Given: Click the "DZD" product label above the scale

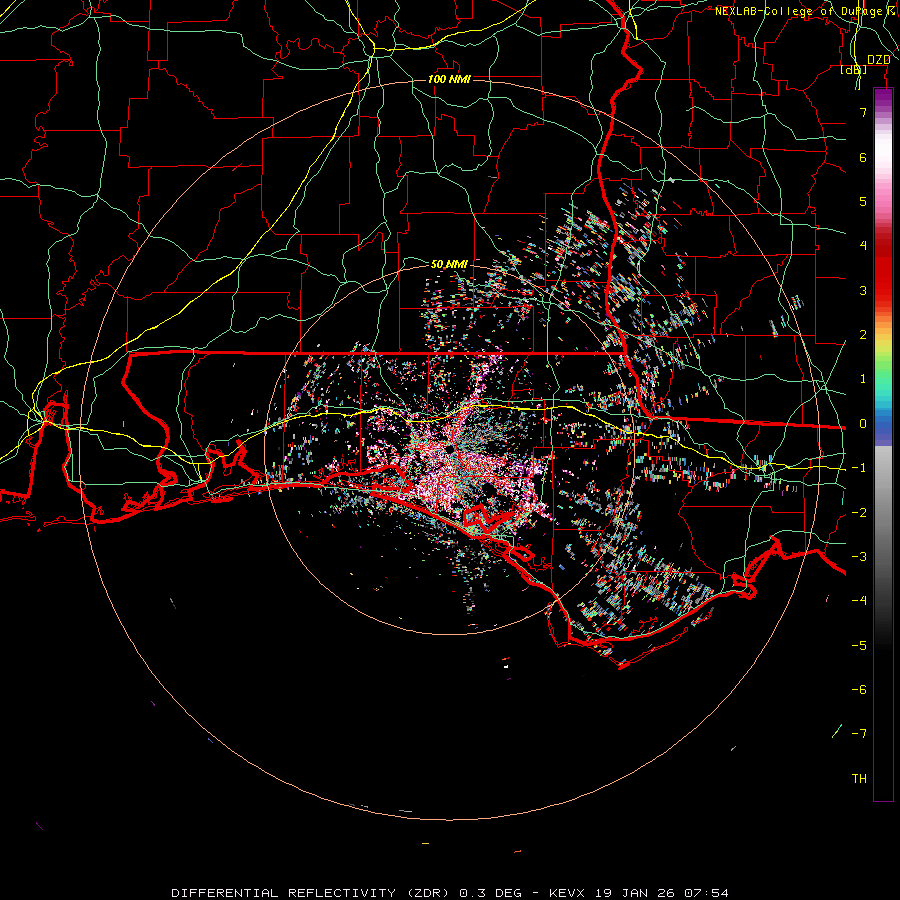Looking at the screenshot, I should (x=878, y=60).
